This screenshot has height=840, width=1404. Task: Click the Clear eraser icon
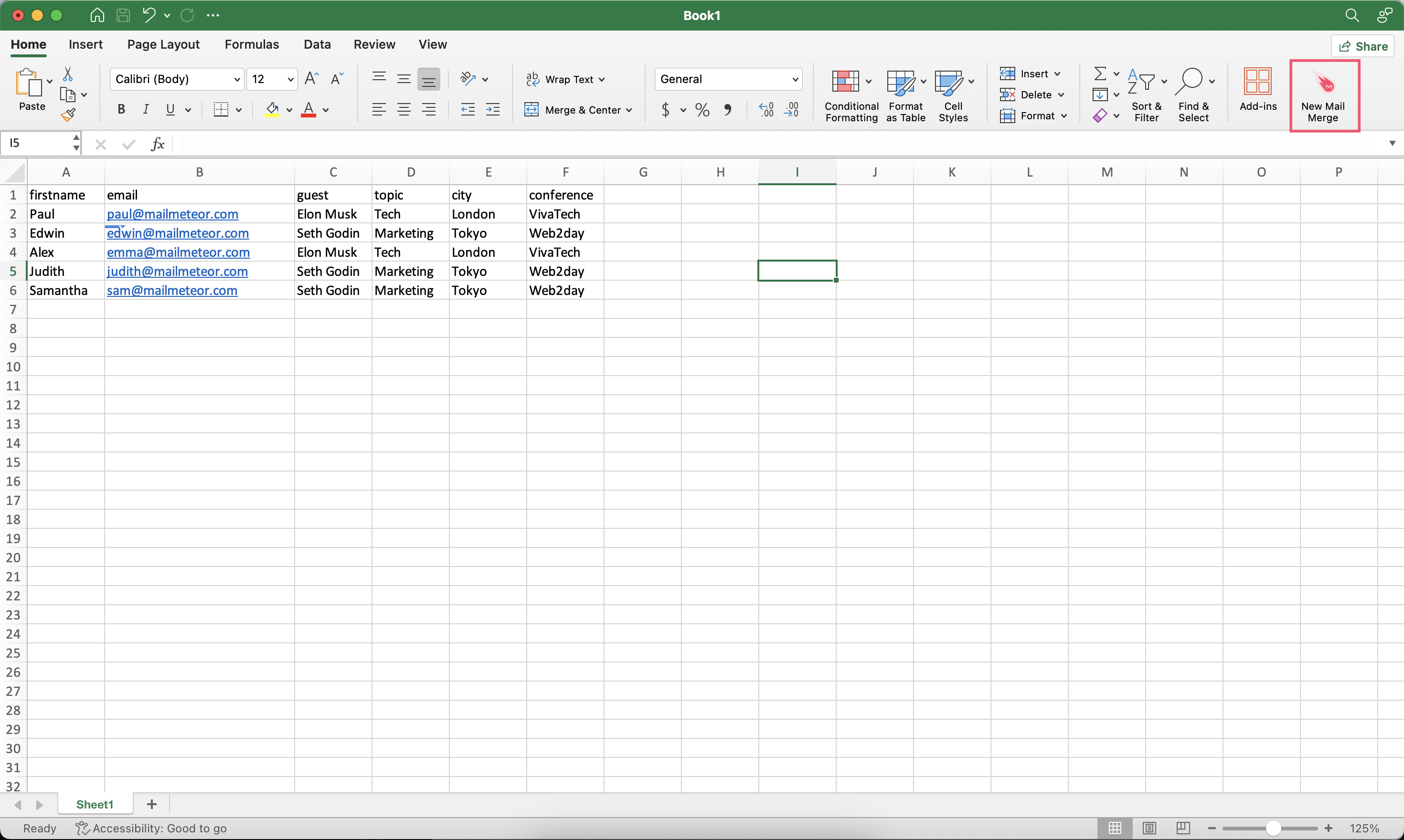pos(1100,115)
